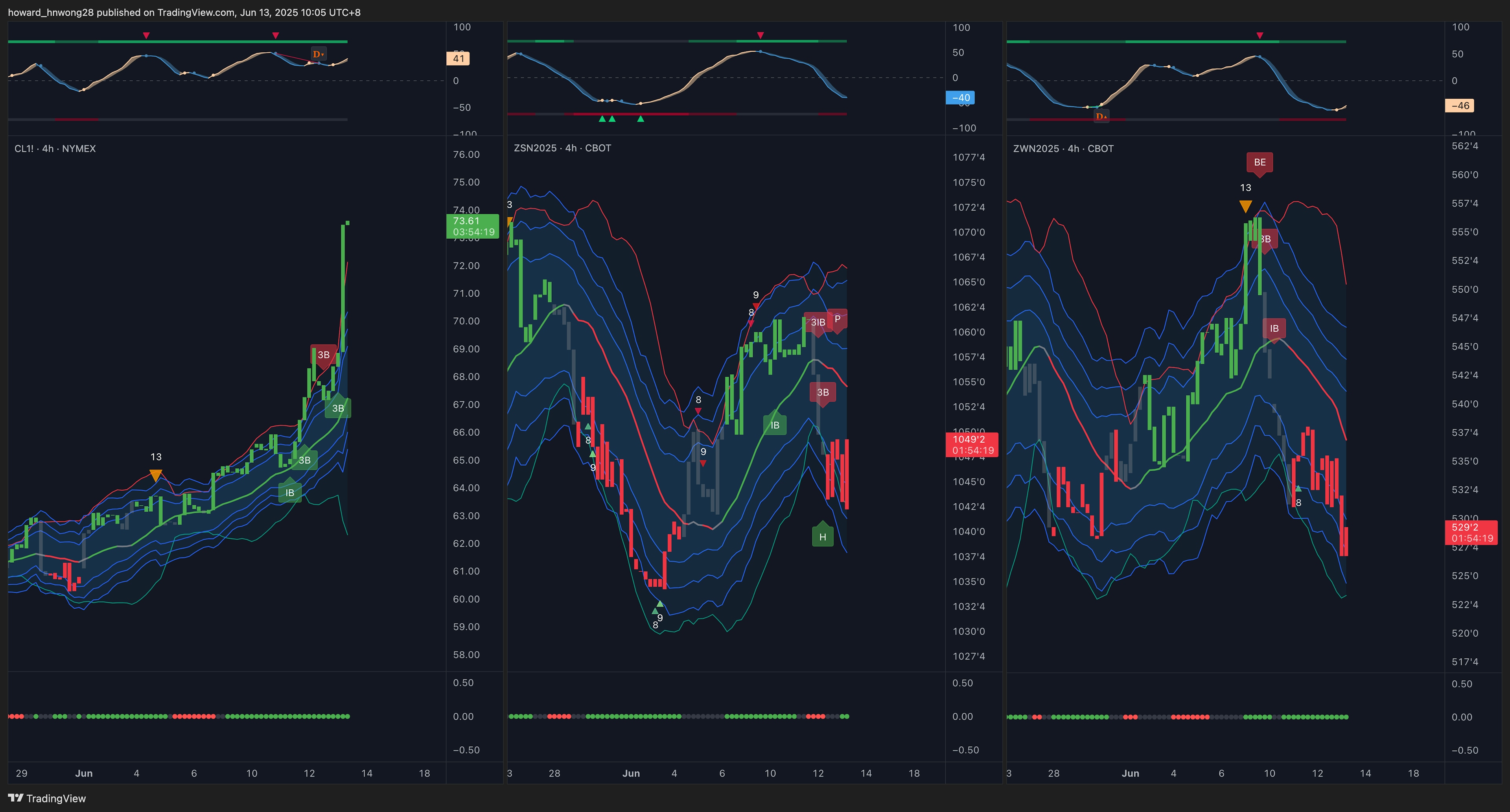Select the ZSN2025 4h CBOT chart title
1510x812 pixels.
562,148
